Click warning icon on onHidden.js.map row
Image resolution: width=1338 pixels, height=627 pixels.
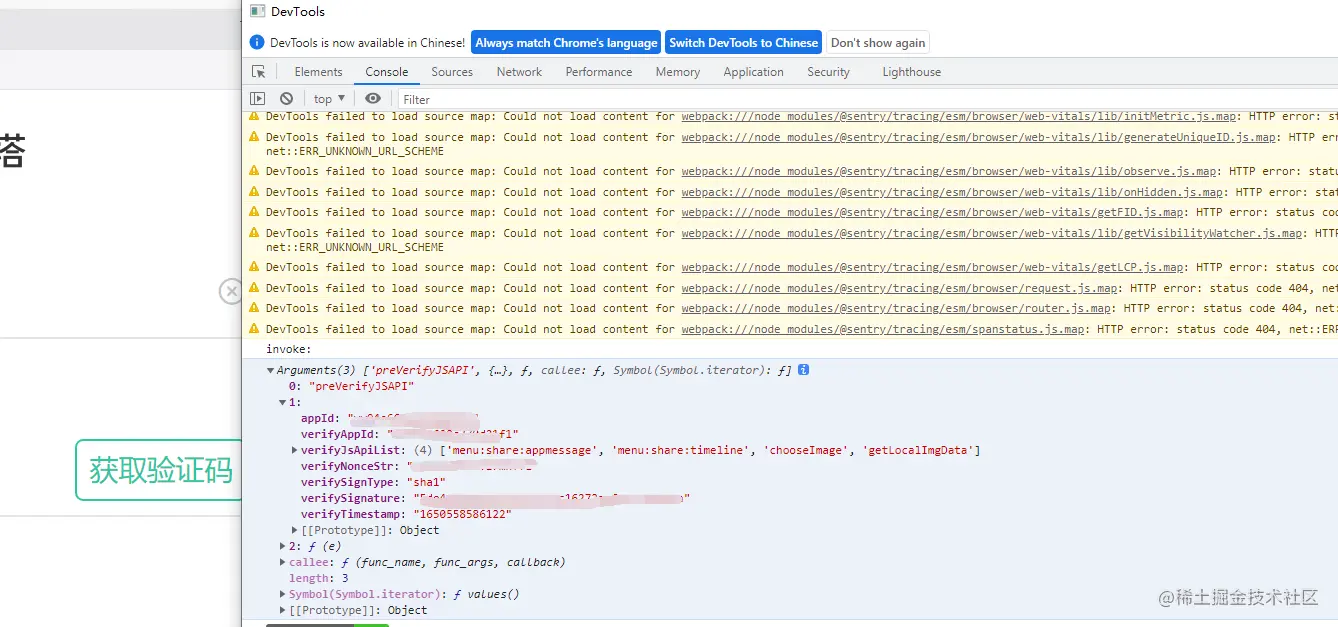(x=254, y=192)
